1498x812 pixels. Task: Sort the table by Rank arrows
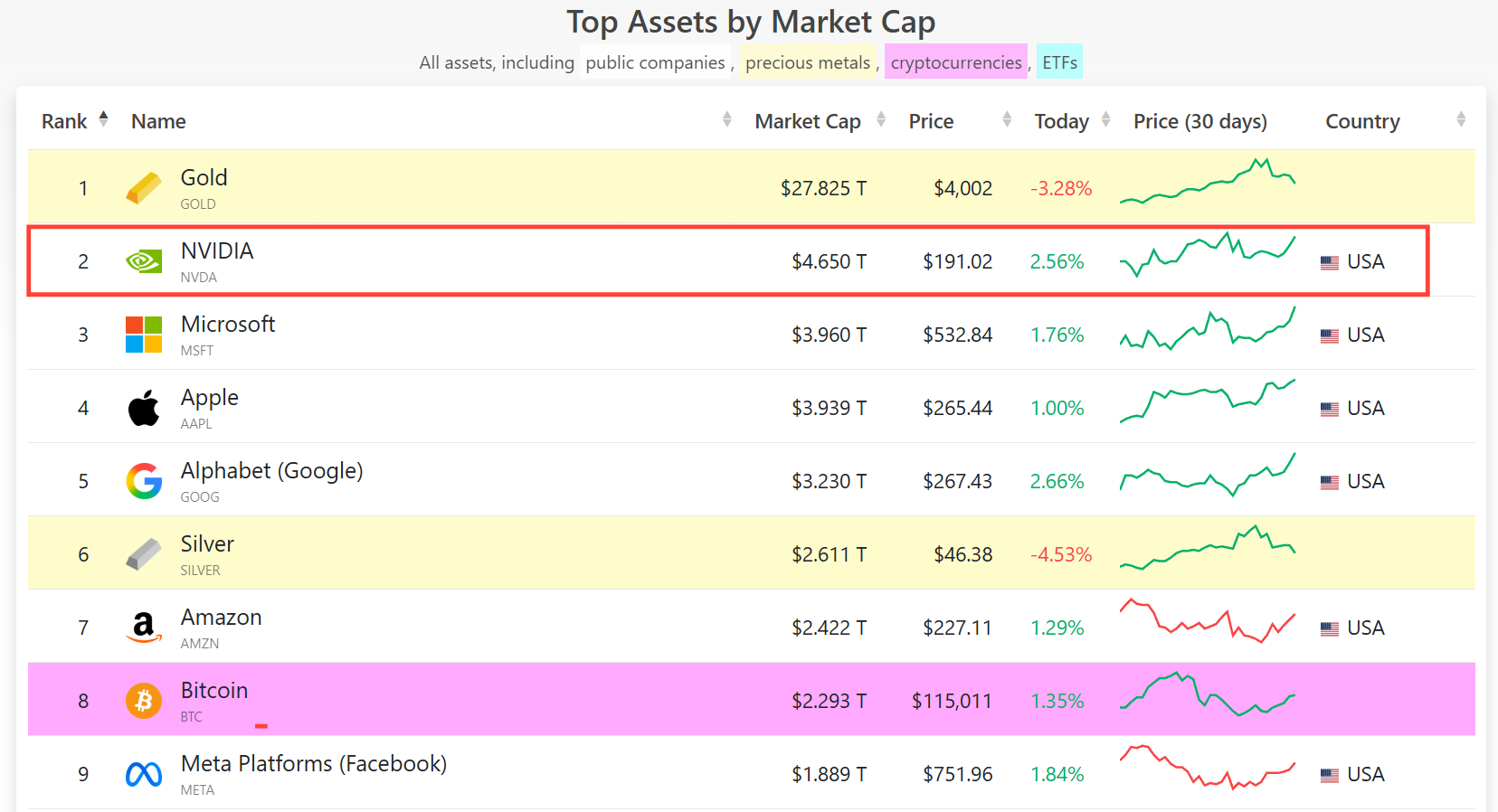[x=103, y=119]
